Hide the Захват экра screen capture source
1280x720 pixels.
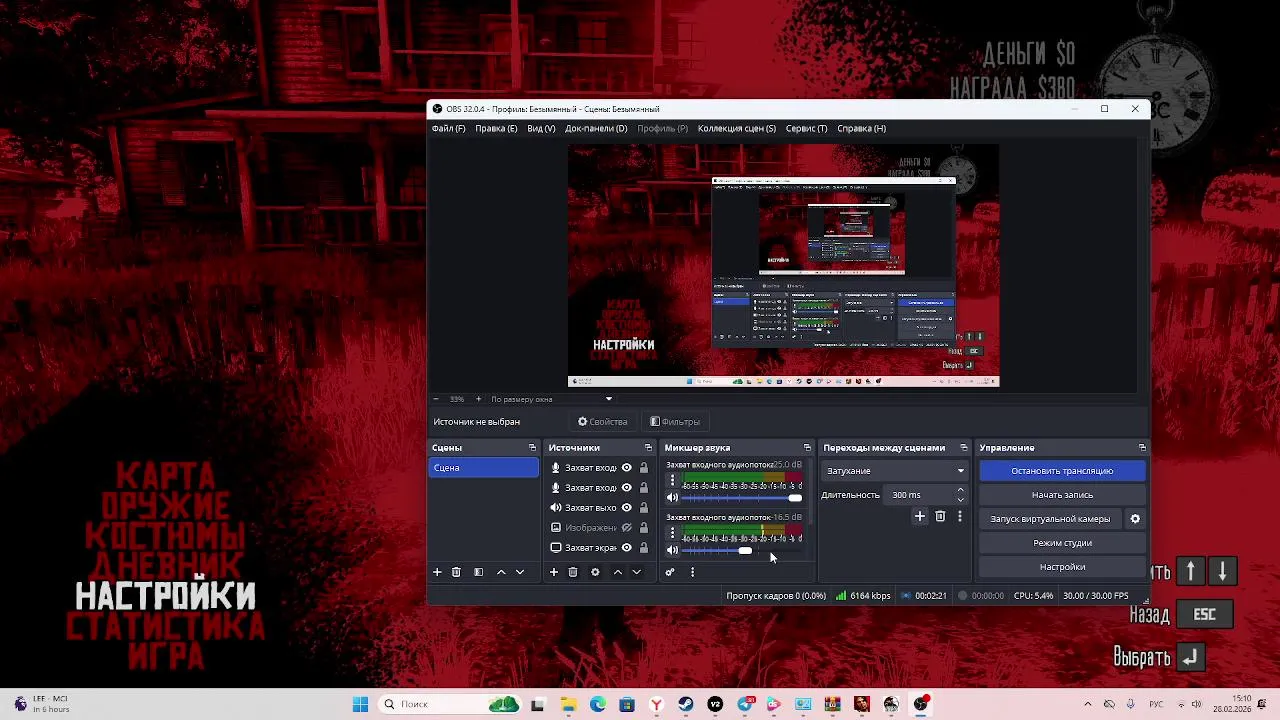click(627, 548)
